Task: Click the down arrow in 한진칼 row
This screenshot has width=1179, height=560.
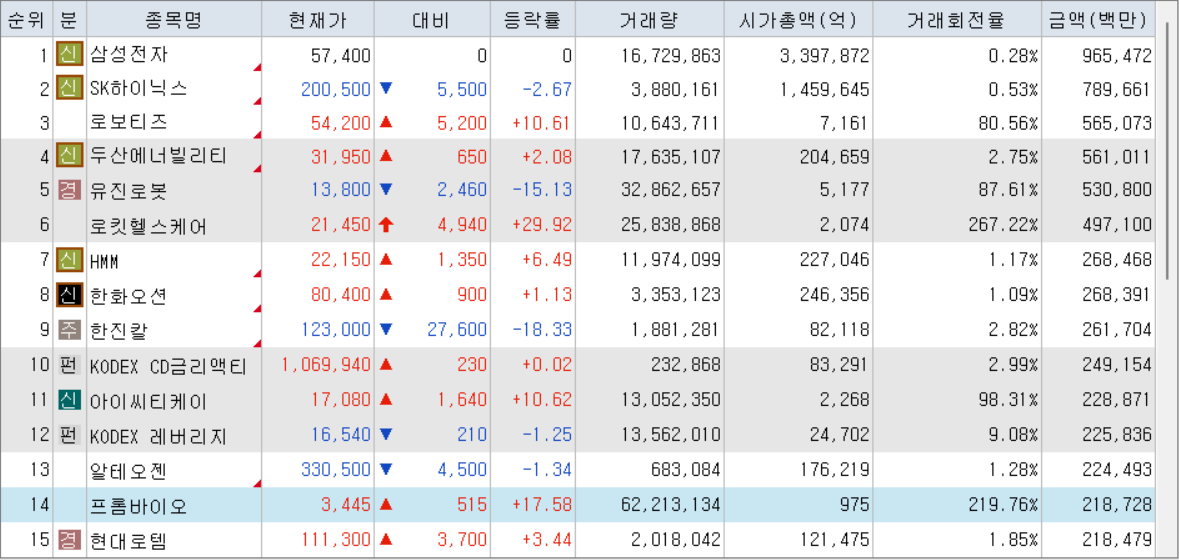Action: (386, 328)
